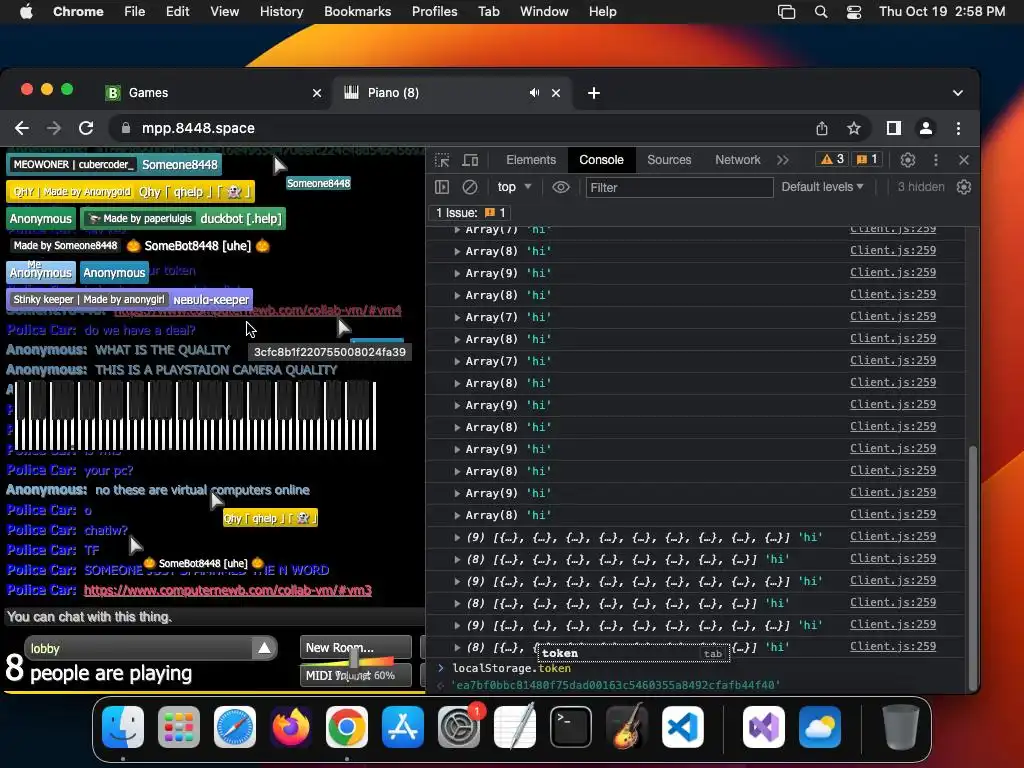Open the top context dropdown
1024x768 pixels.
[515, 187]
